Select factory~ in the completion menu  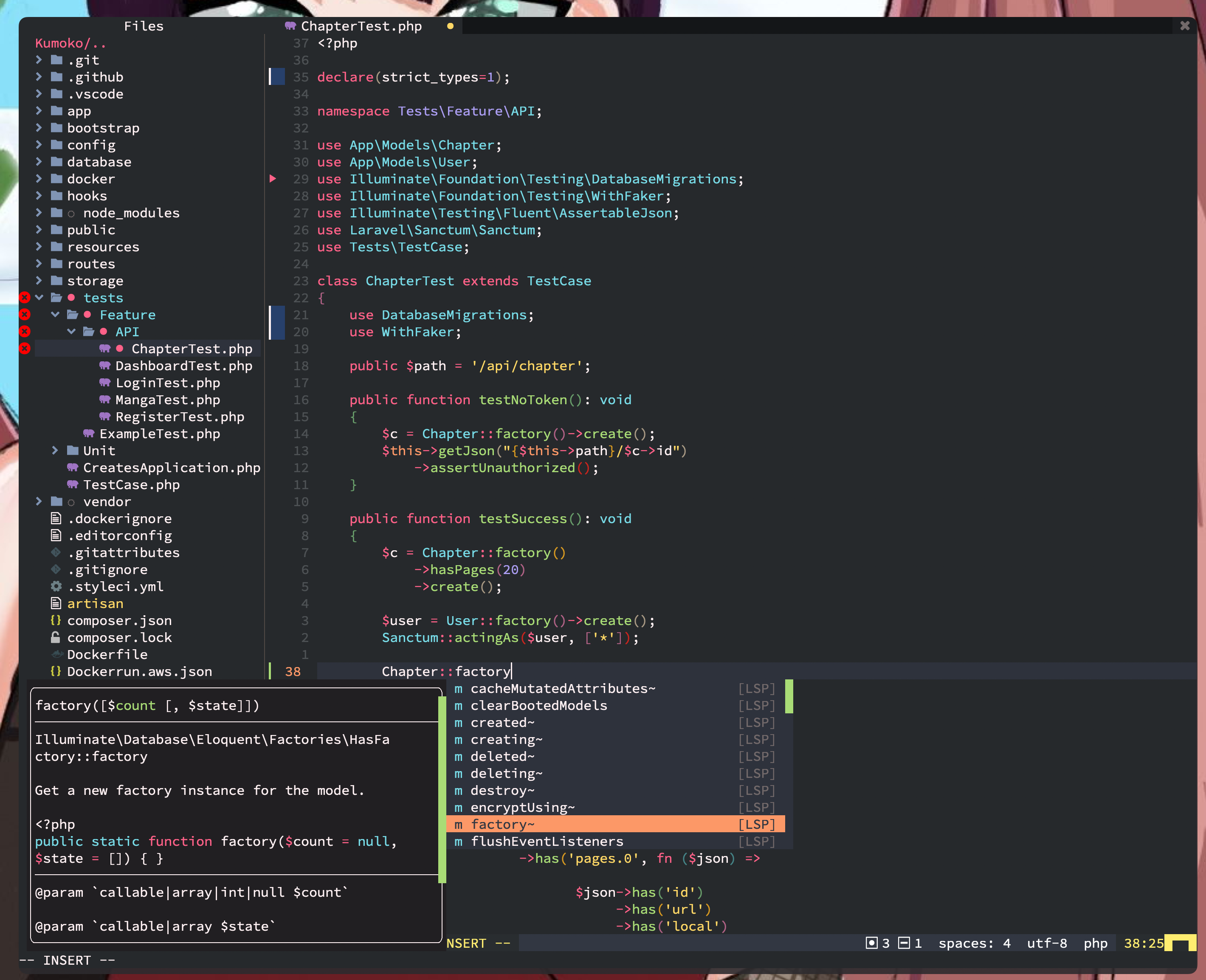(x=615, y=824)
